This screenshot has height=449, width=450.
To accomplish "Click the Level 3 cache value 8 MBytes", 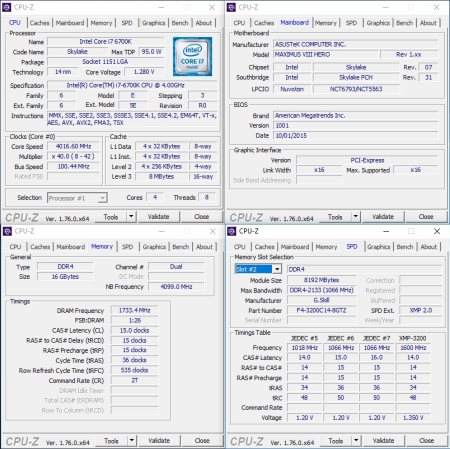I will 161,176.
